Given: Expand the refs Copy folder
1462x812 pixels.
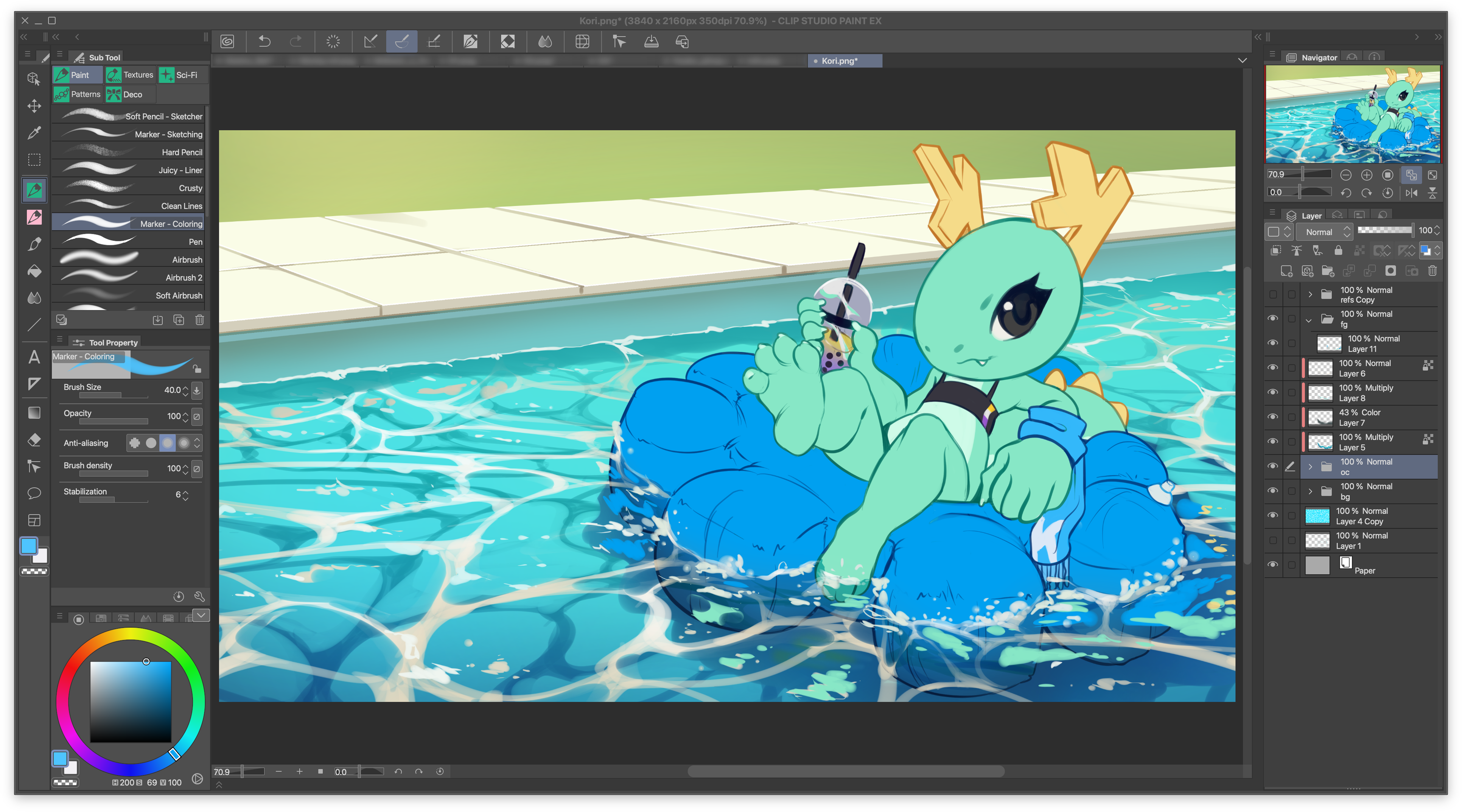Looking at the screenshot, I should click(x=1310, y=294).
